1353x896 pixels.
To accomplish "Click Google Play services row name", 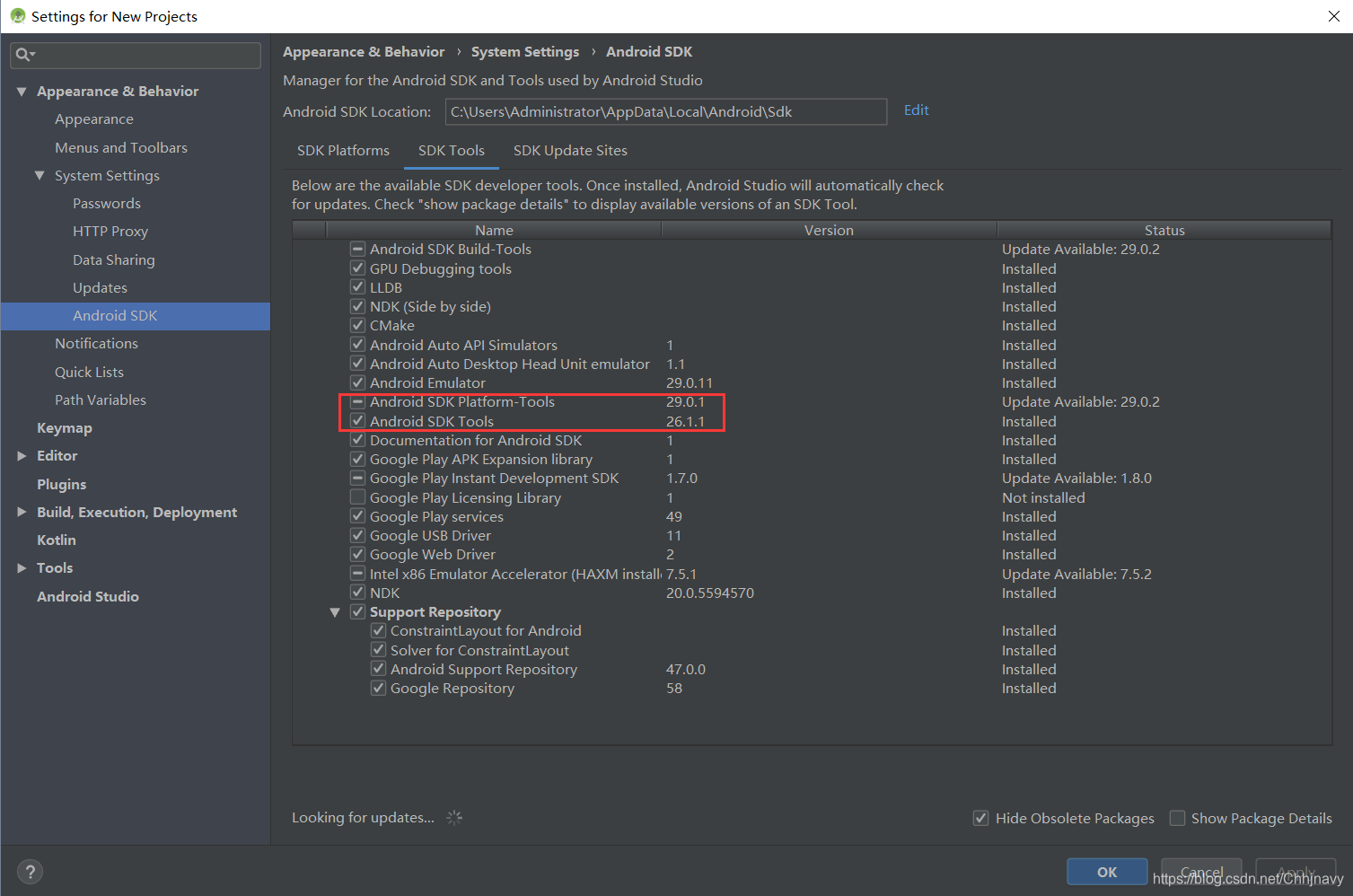I will click(x=436, y=516).
